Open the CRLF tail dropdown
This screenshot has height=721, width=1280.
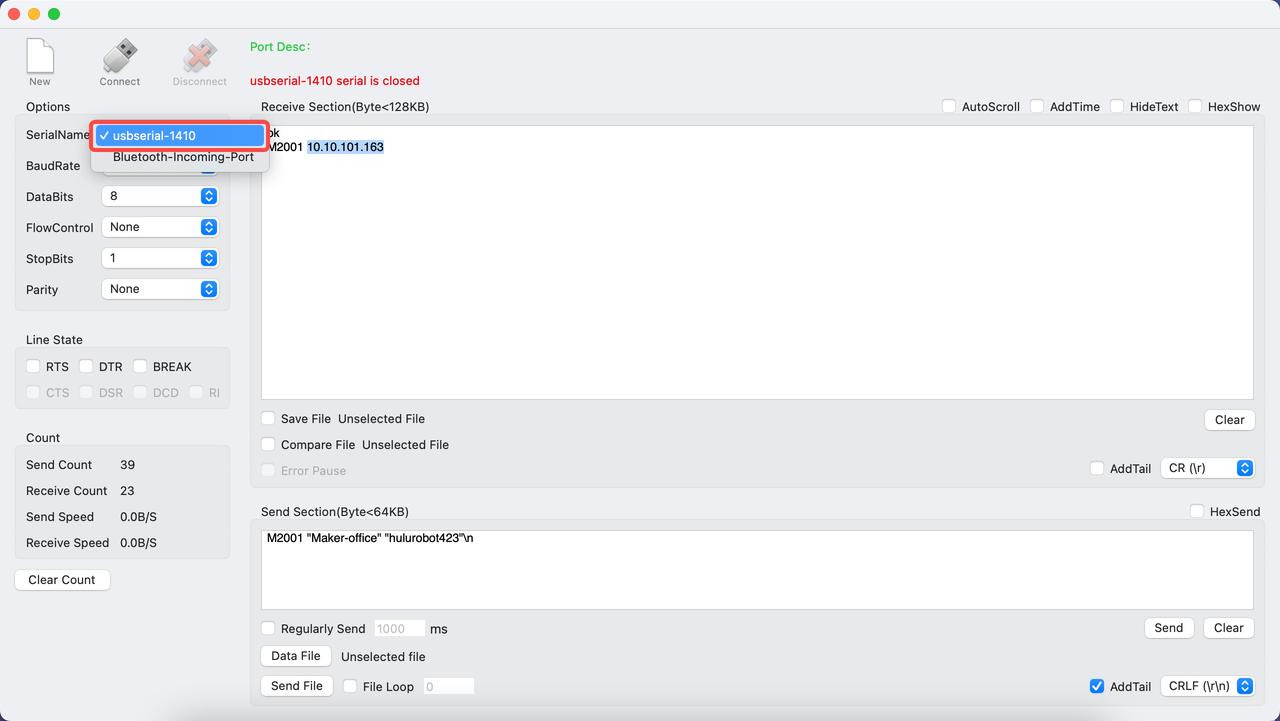(x=1207, y=686)
